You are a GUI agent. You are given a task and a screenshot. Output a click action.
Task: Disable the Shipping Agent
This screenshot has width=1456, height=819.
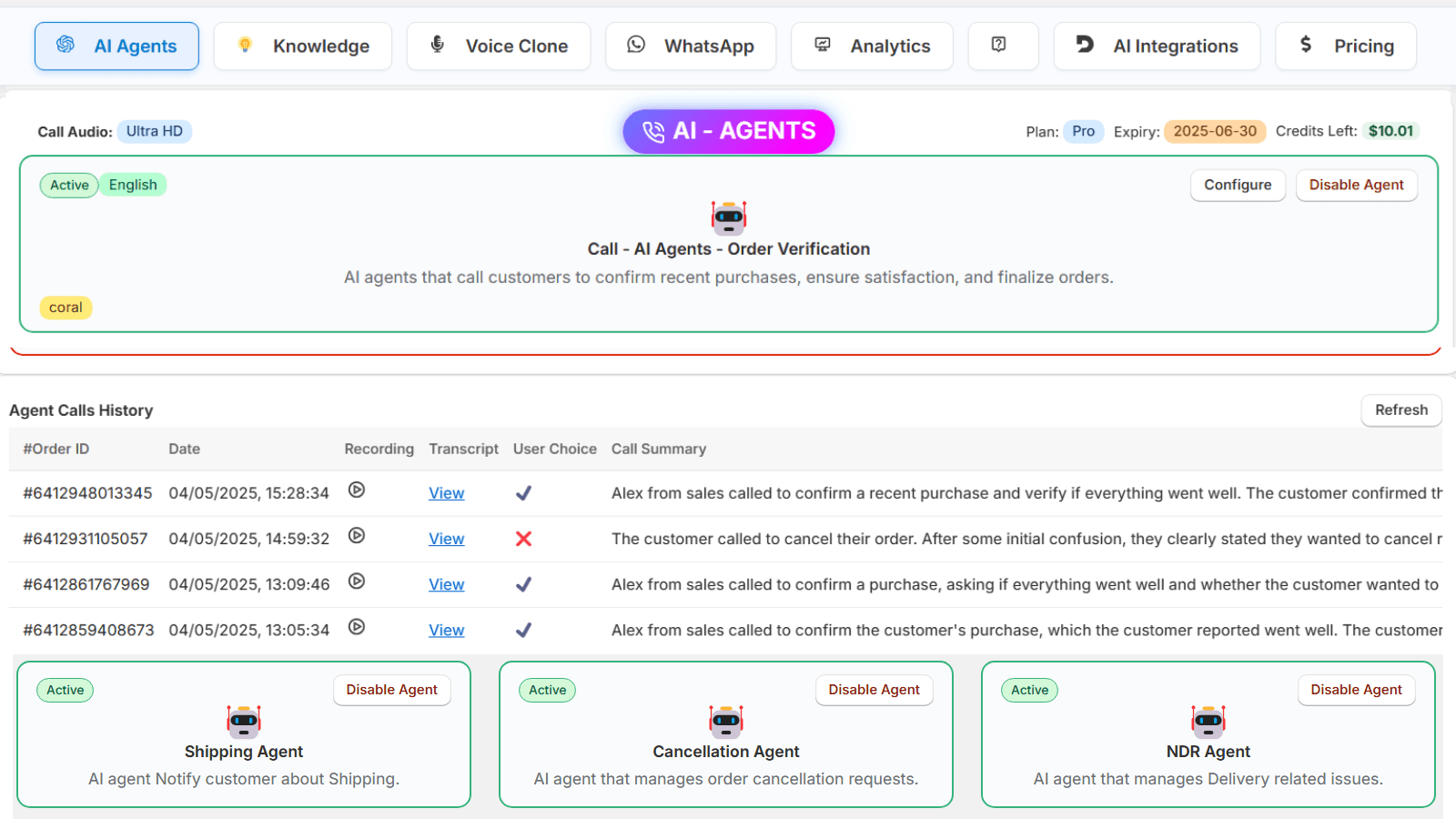click(x=391, y=690)
